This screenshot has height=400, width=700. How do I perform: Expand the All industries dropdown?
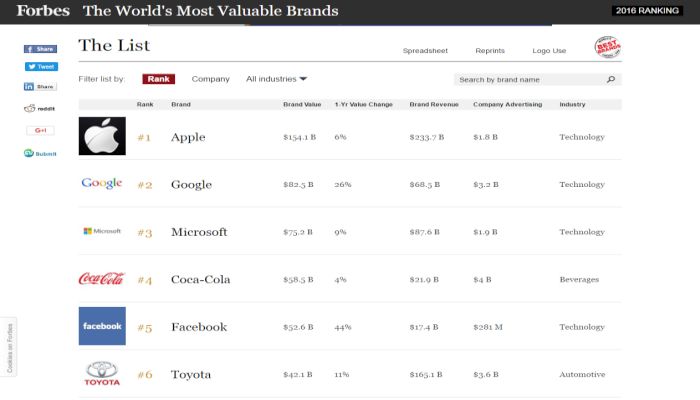[x=276, y=79]
